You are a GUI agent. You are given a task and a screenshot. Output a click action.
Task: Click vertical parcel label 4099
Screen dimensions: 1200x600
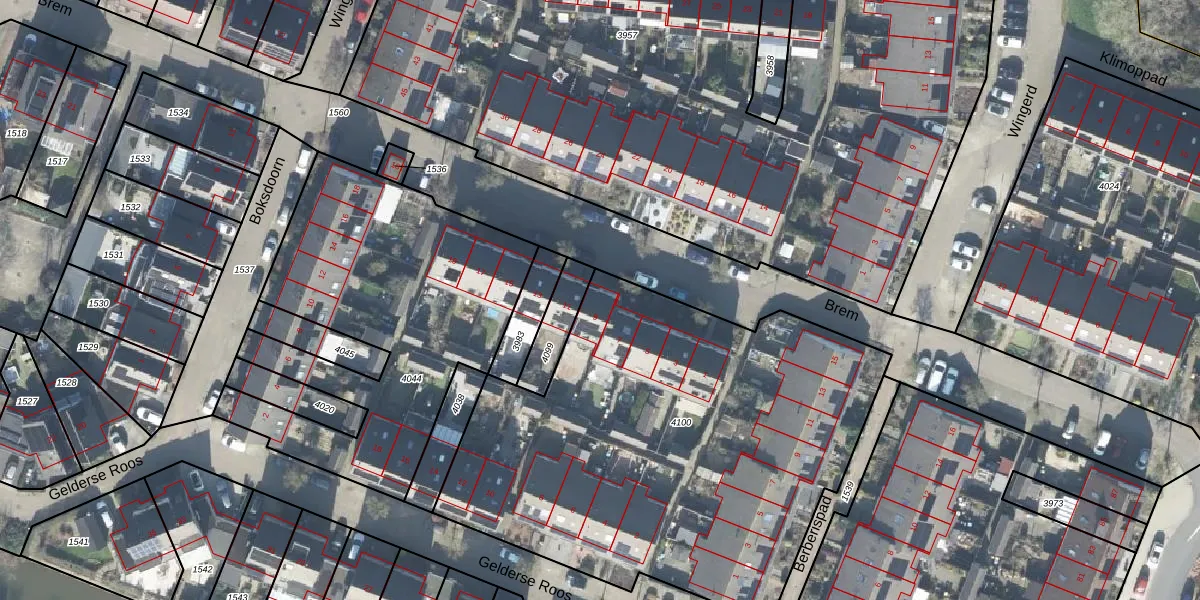click(x=547, y=352)
